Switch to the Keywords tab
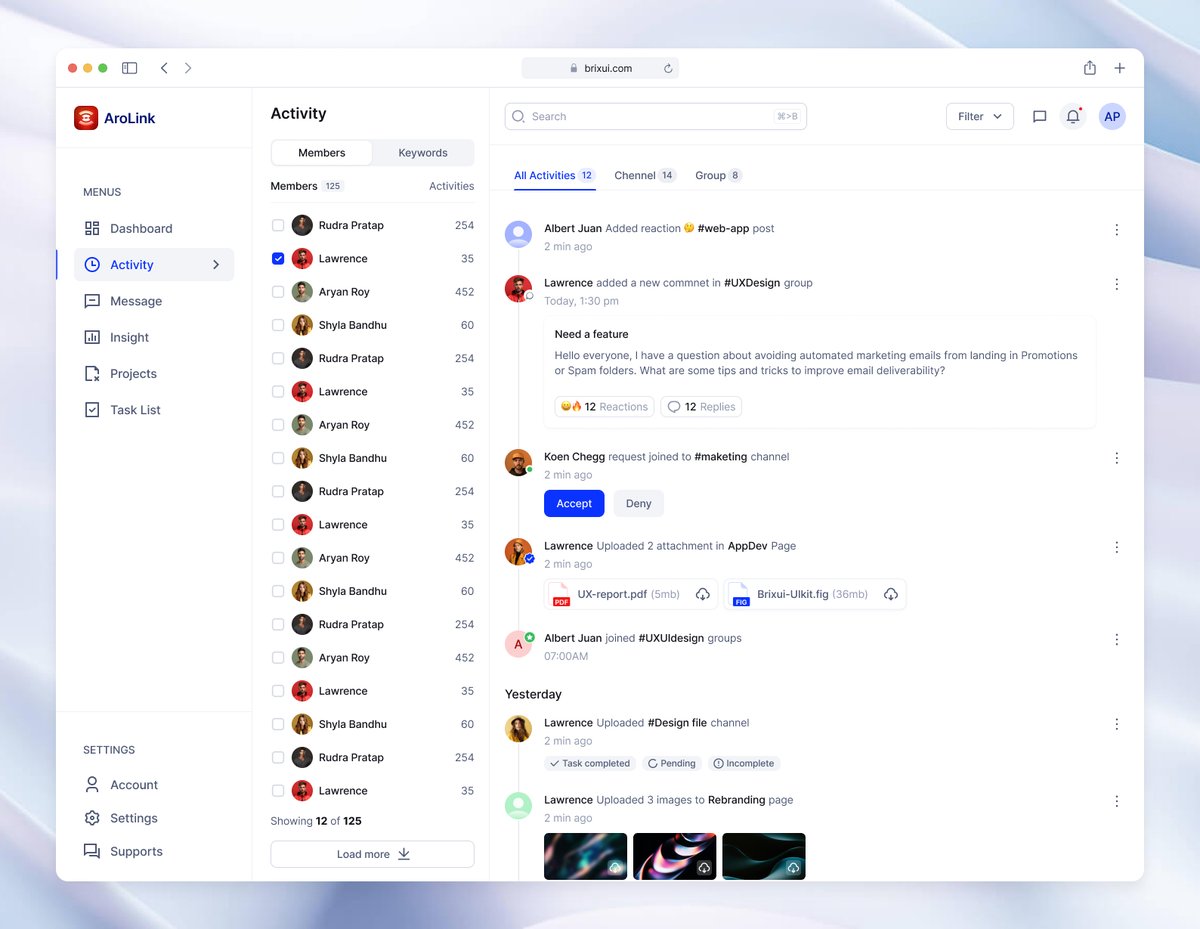Screen dimensions: 1200x929 pos(423,153)
